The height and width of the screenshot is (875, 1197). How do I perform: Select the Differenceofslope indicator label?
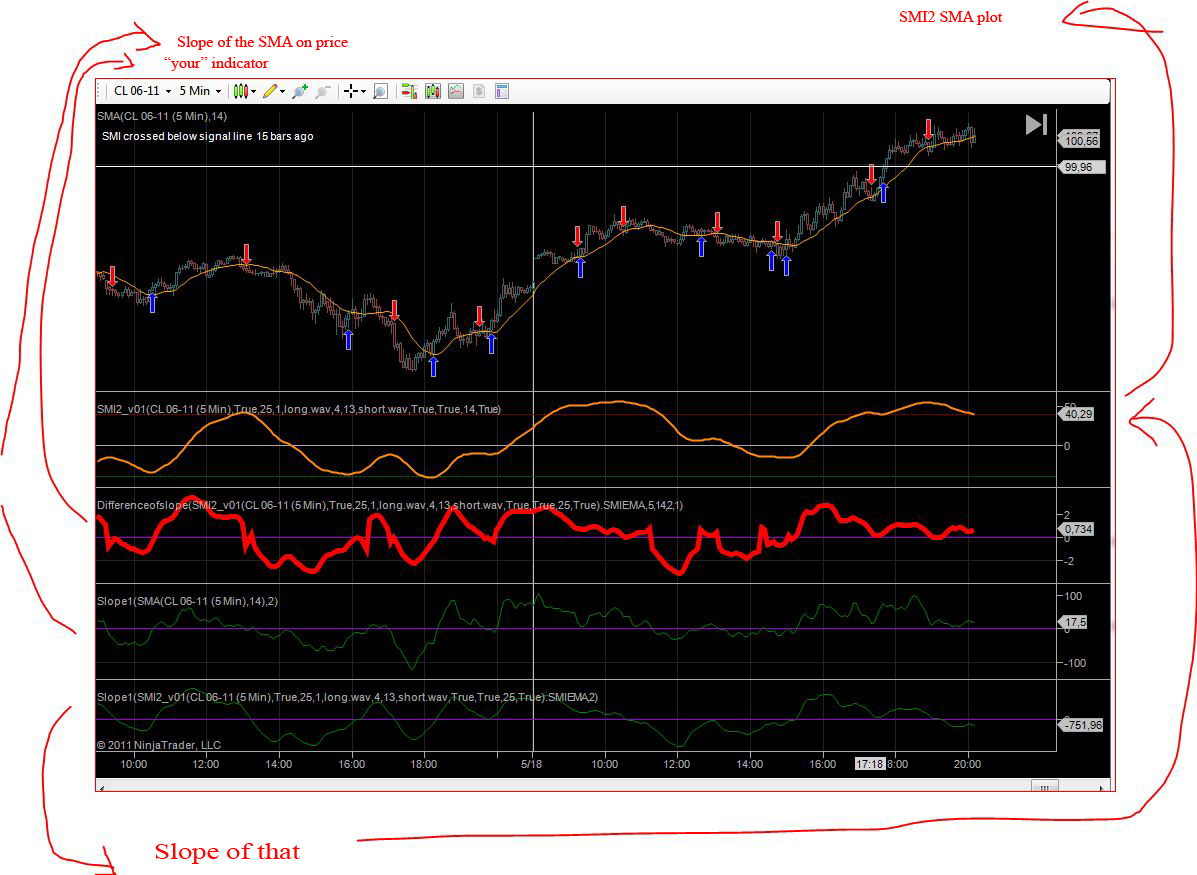click(x=389, y=505)
